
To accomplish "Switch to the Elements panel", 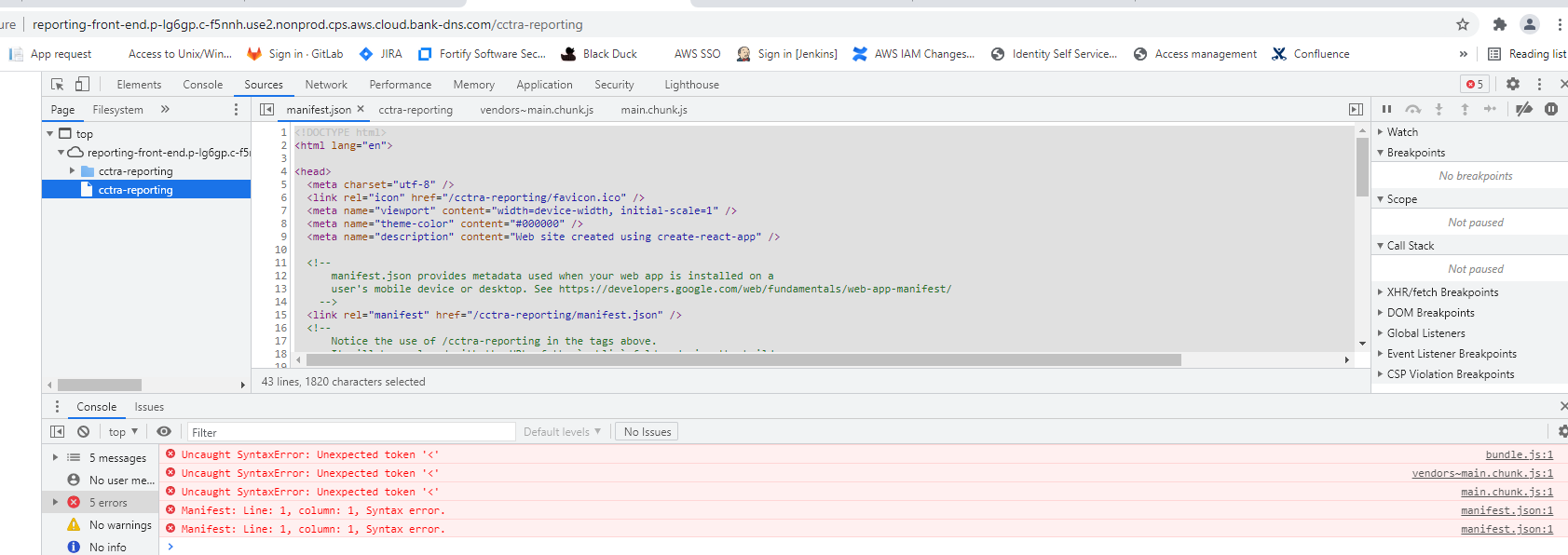I will pos(139,85).
